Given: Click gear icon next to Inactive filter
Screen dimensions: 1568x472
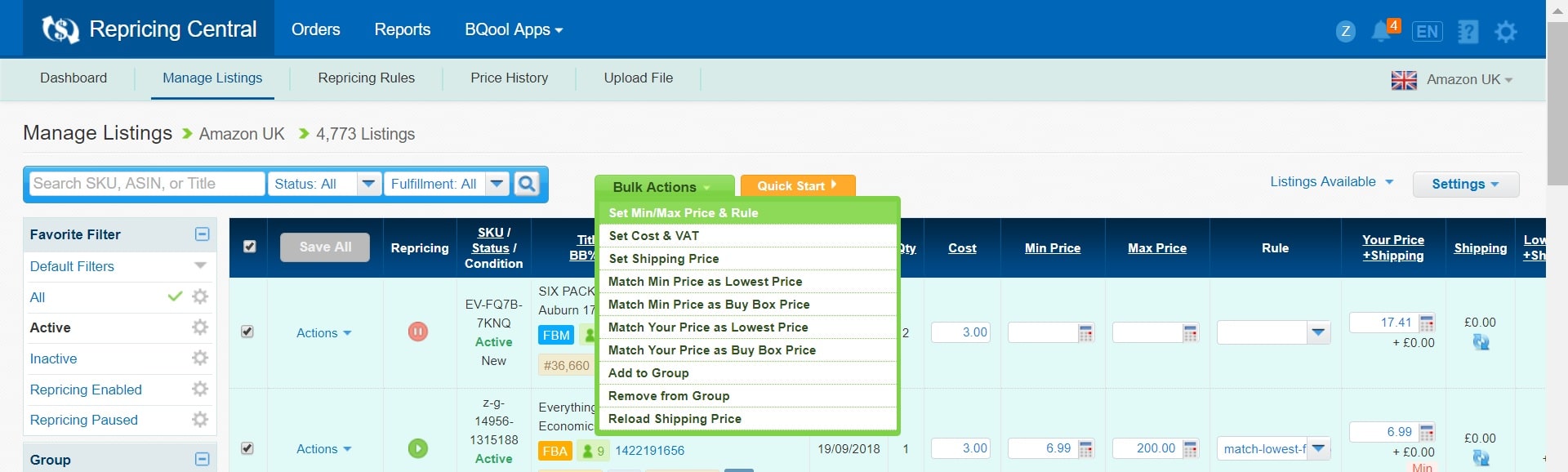Looking at the screenshot, I should (200, 358).
